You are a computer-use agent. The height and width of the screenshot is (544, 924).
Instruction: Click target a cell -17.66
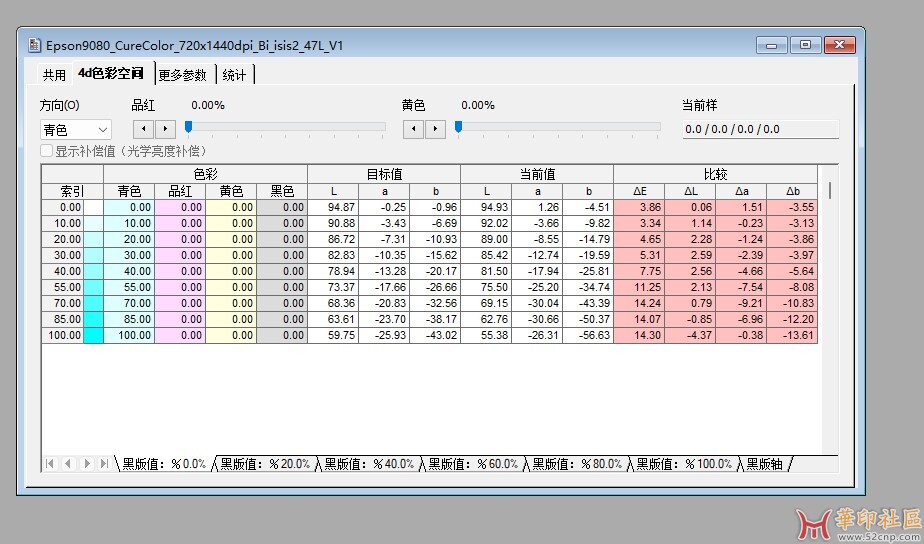384,287
